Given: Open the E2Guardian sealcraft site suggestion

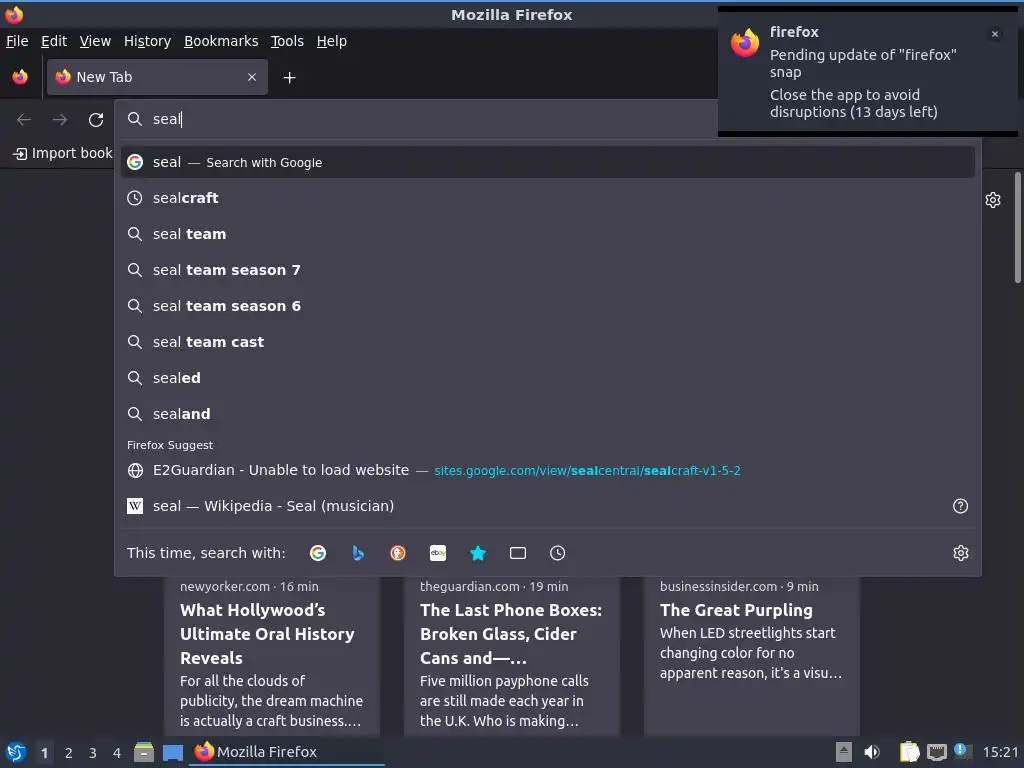Looking at the screenshot, I should tap(547, 470).
